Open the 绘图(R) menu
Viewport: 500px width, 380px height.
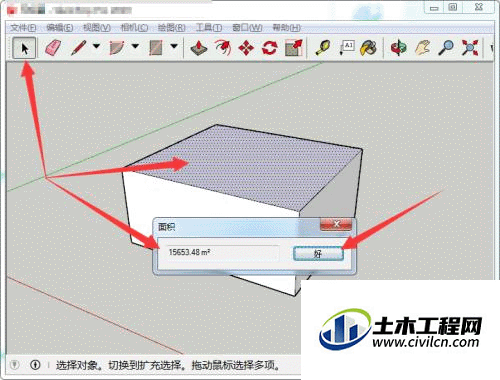click(171, 28)
